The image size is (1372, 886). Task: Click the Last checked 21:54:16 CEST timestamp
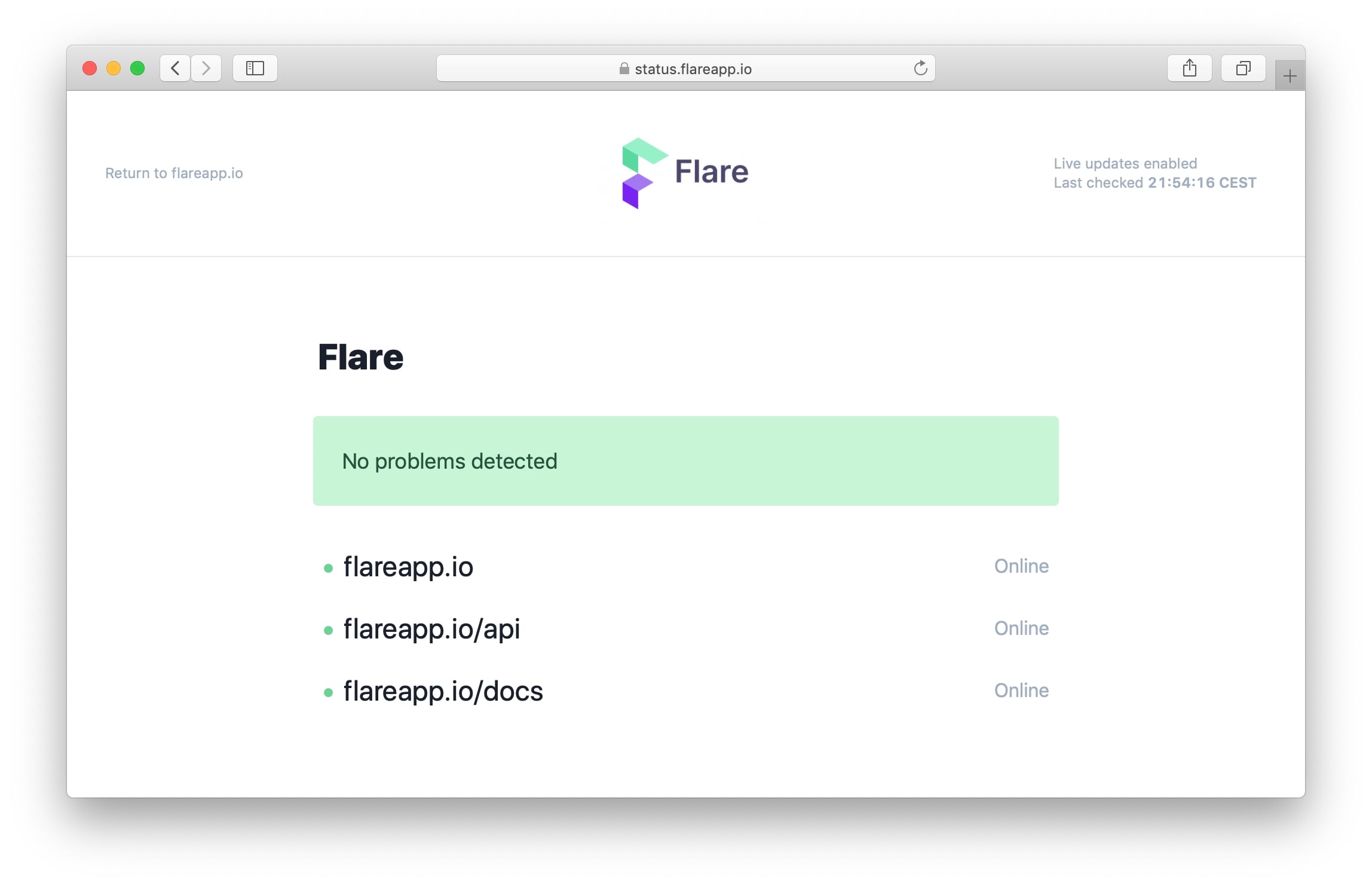1154,182
